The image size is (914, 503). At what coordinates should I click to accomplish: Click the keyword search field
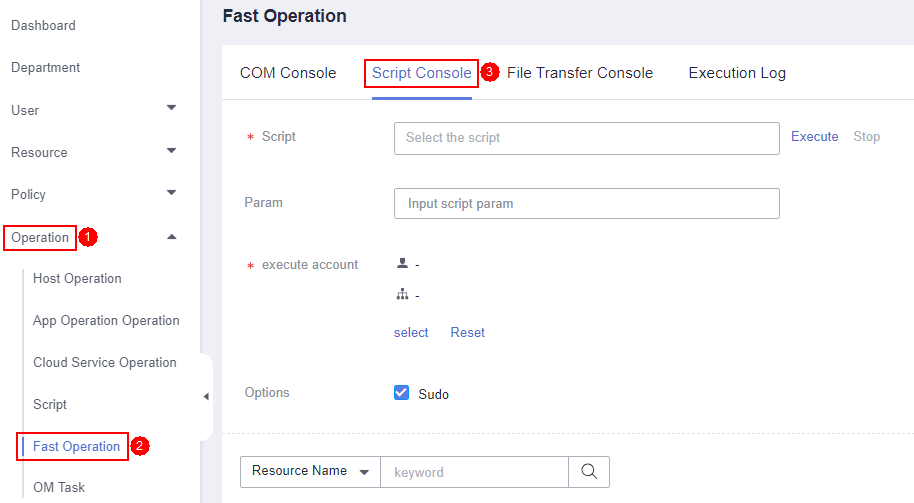[x=474, y=472]
